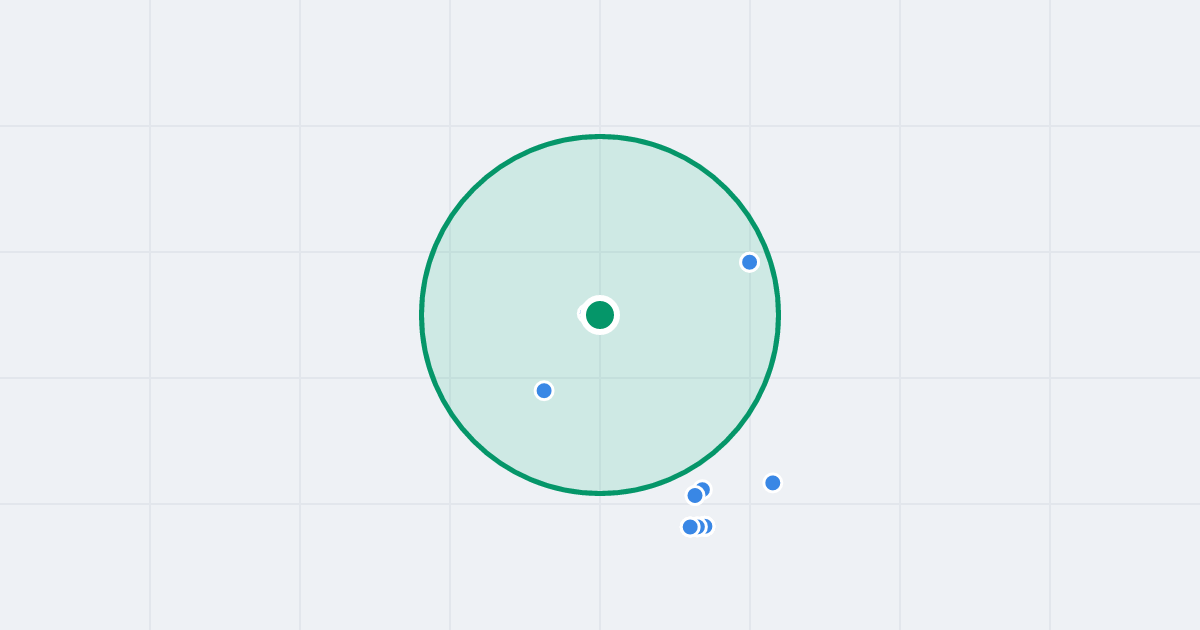This screenshot has width=1200, height=630.
Task: Select the front blue dot of the overlapping pair below the circle
Action: tap(695, 495)
